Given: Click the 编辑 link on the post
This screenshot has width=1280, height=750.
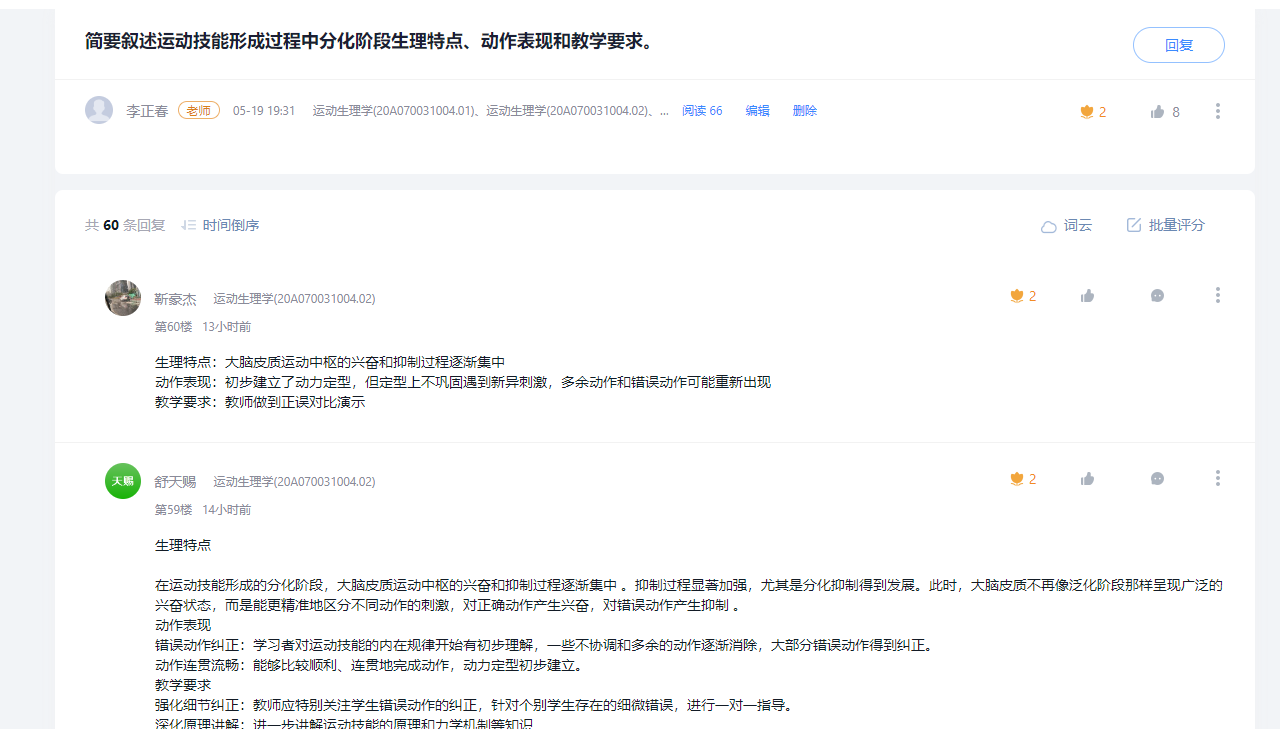Looking at the screenshot, I should pyautogui.click(x=757, y=111).
